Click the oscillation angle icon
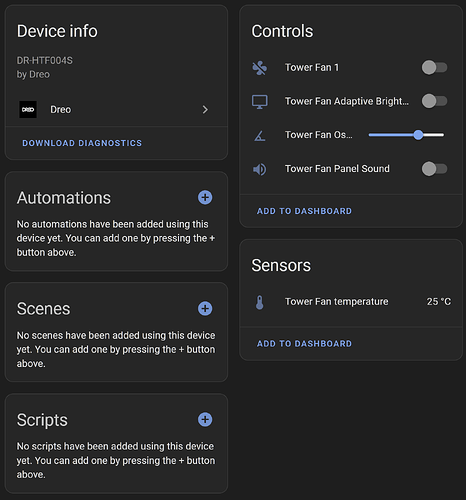The width and height of the screenshot is (466, 500). pyautogui.click(x=260, y=135)
